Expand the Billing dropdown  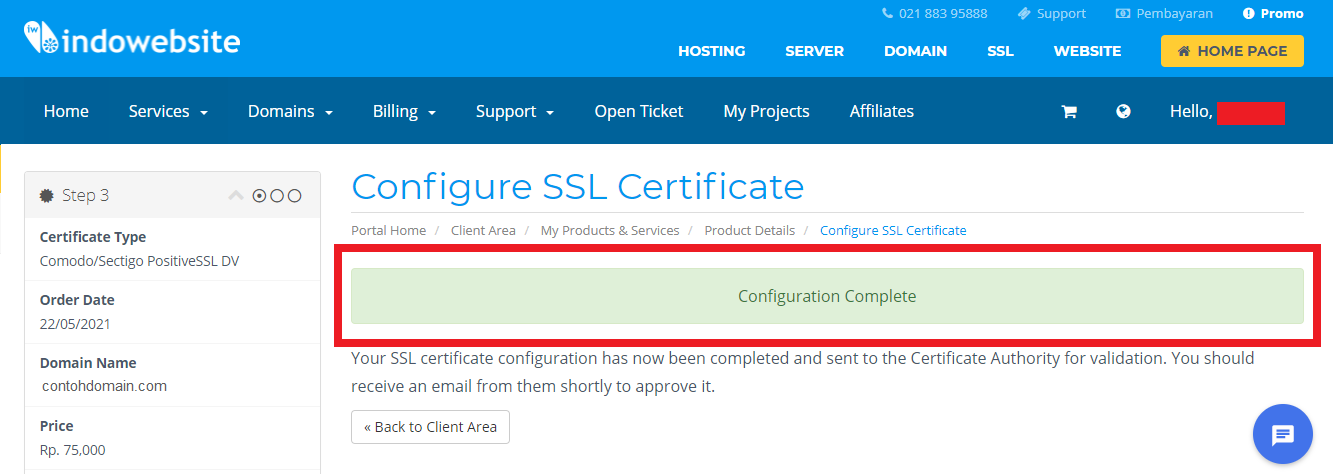tap(404, 111)
